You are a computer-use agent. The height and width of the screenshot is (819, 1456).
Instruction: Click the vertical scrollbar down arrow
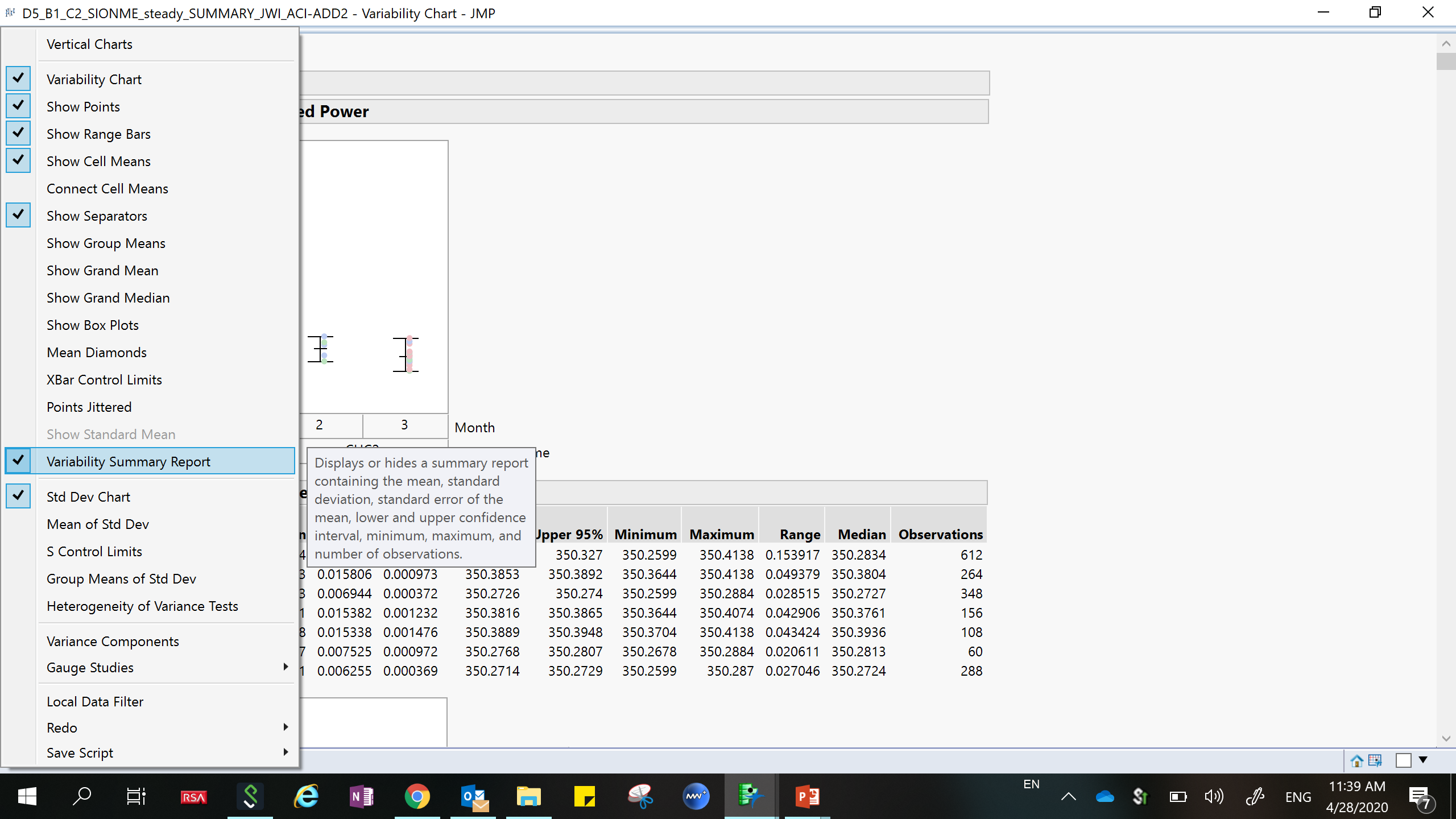[x=1446, y=739]
